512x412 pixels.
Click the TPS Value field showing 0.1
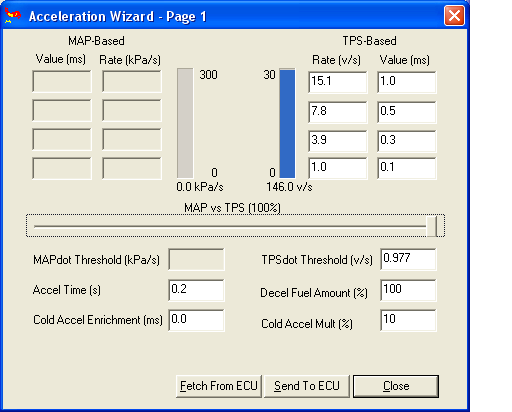407,168
